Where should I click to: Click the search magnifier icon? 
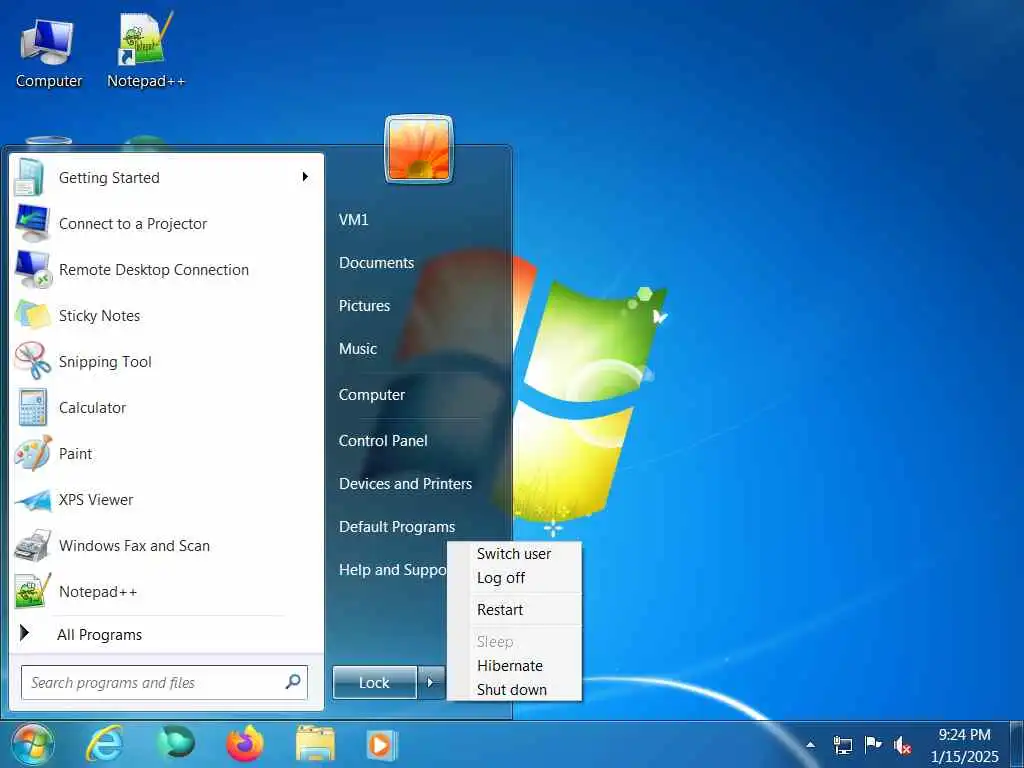pyautogui.click(x=293, y=681)
